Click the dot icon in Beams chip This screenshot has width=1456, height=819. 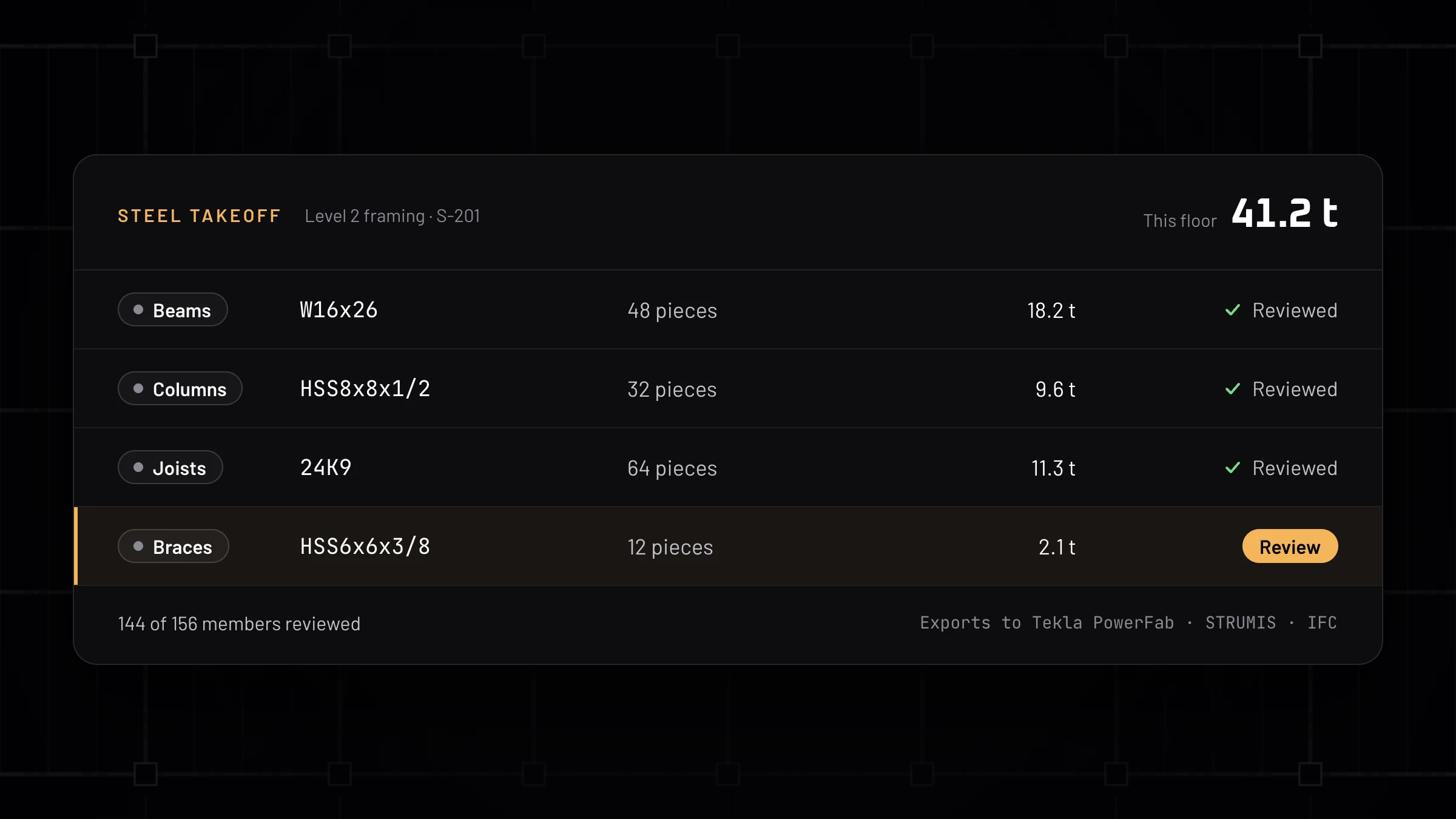coord(138,310)
